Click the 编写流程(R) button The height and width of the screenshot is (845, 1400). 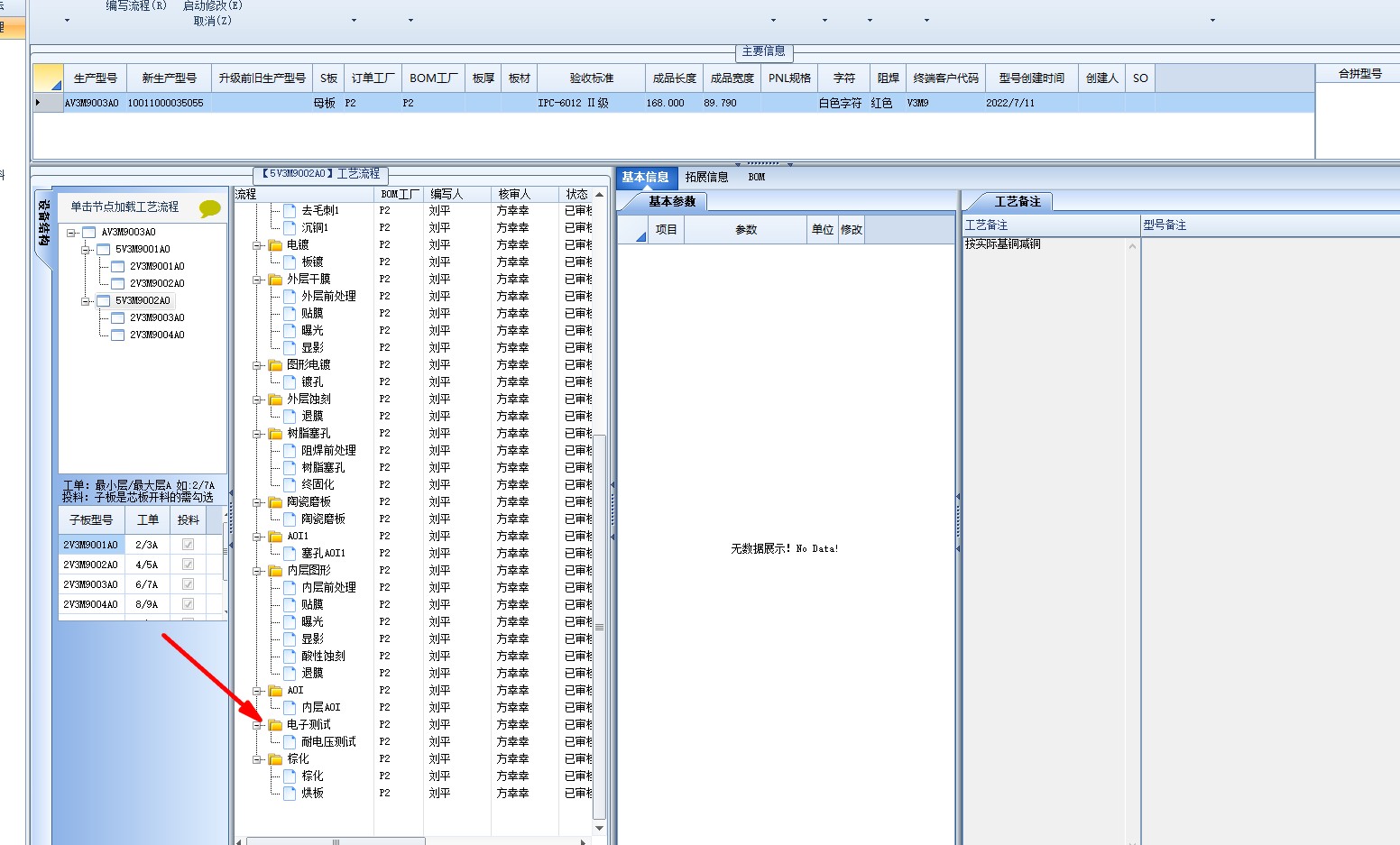[136, 5]
